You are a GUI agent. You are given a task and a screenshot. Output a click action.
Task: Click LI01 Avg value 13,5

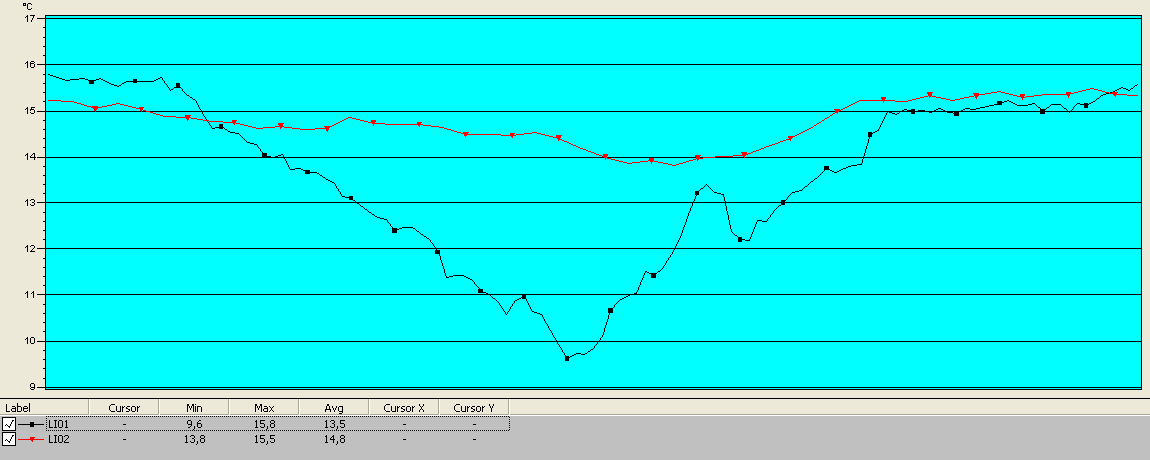tap(334, 424)
